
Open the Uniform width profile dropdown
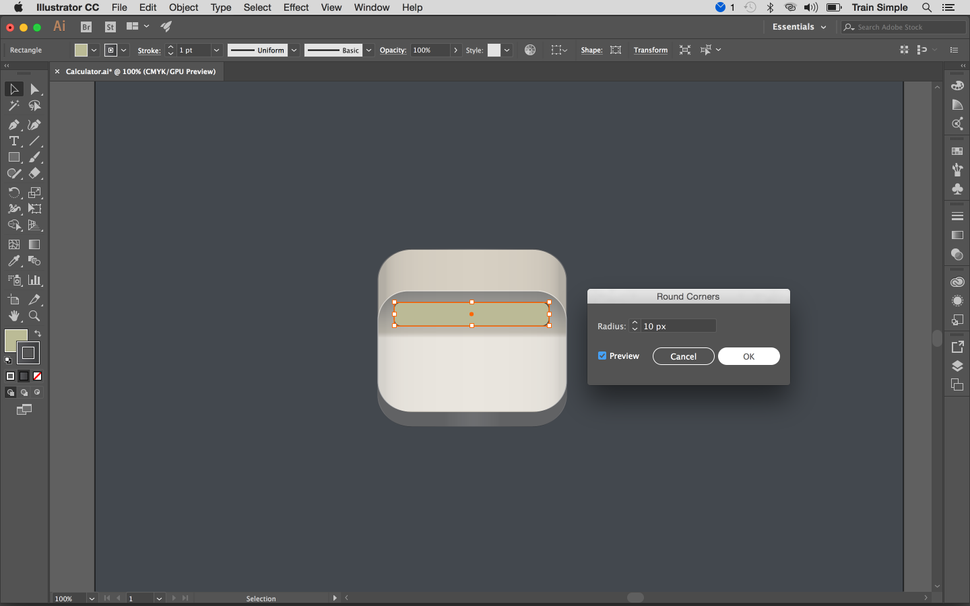[293, 49]
